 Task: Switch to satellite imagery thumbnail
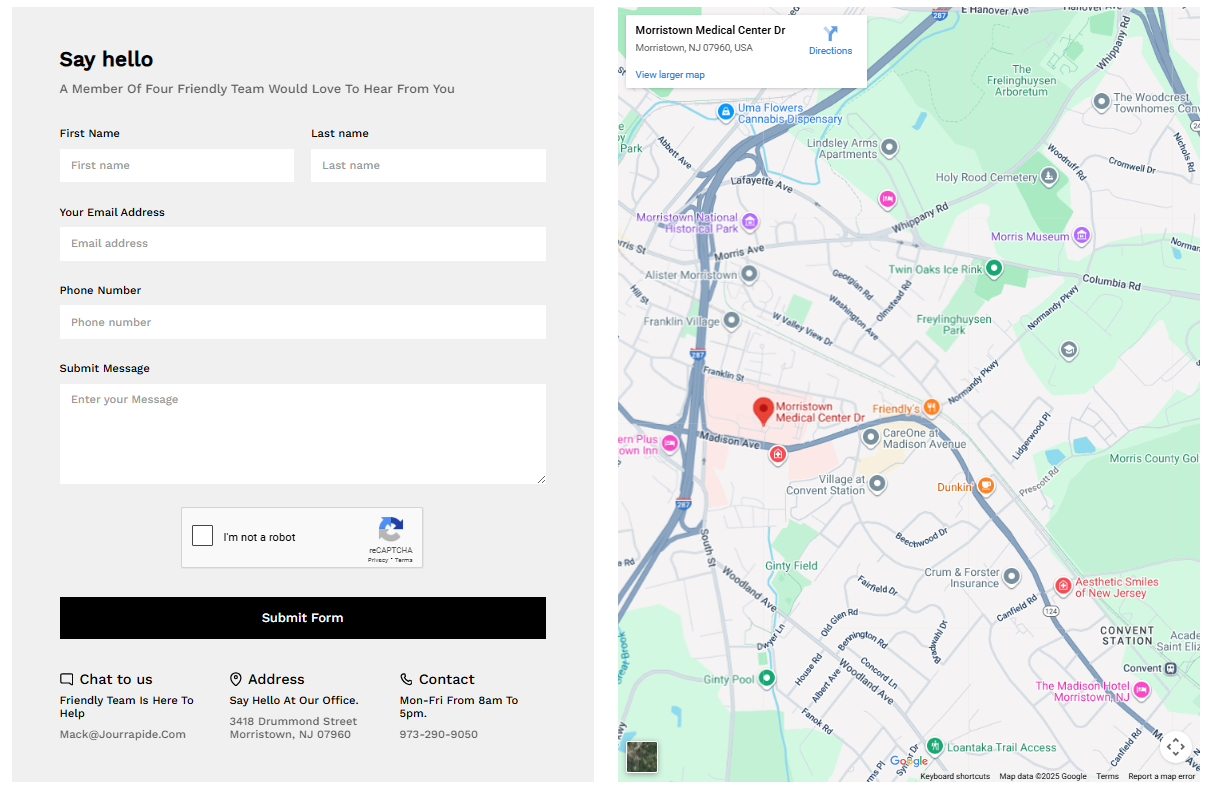(x=642, y=756)
